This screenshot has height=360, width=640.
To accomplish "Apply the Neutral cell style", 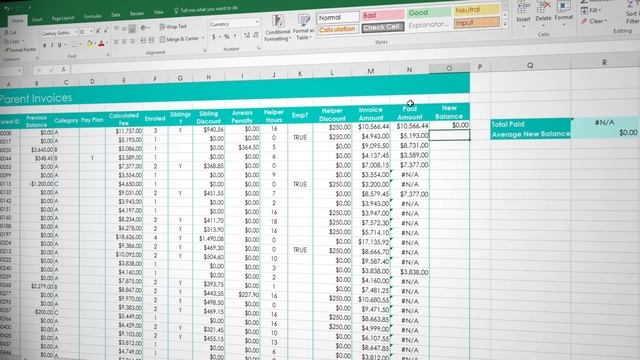I will [x=476, y=9].
